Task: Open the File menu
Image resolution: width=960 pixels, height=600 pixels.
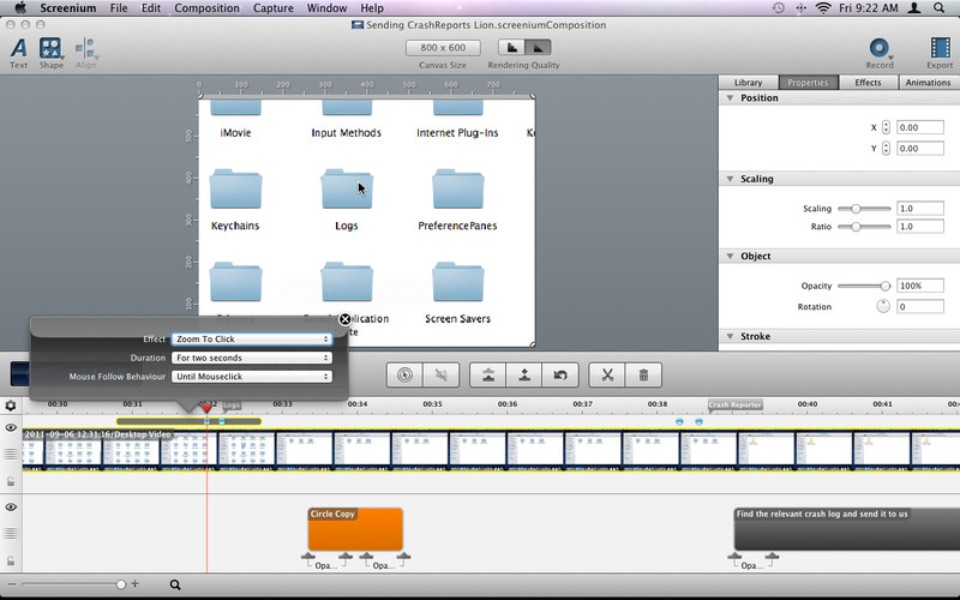Action: [119, 8]
